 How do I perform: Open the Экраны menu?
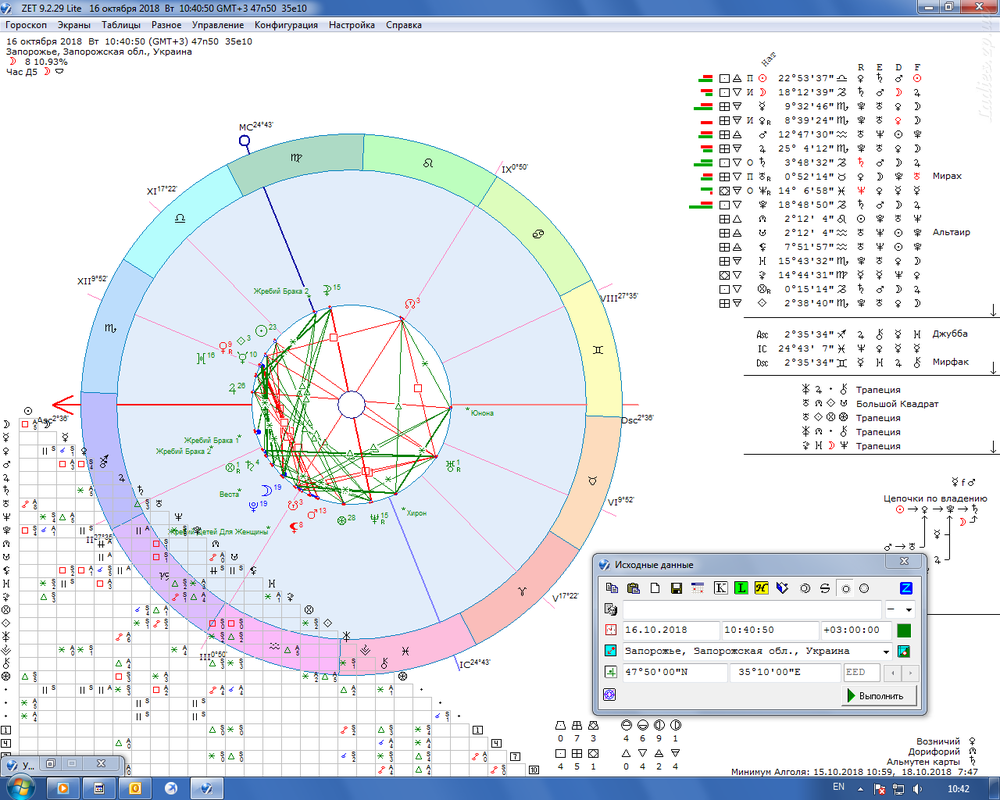74,25
